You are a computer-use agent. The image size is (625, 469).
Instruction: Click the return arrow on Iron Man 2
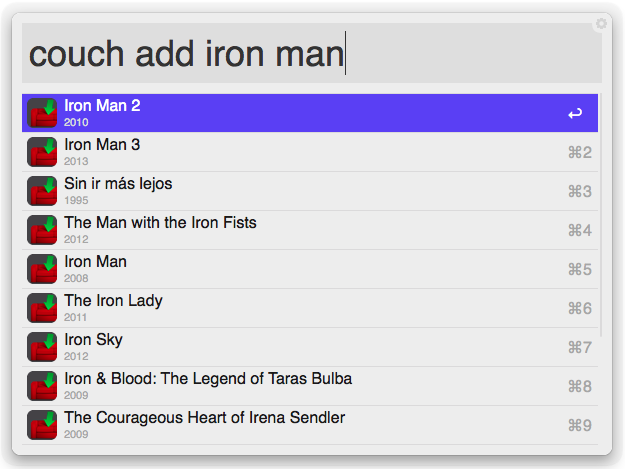coord(574,114)
